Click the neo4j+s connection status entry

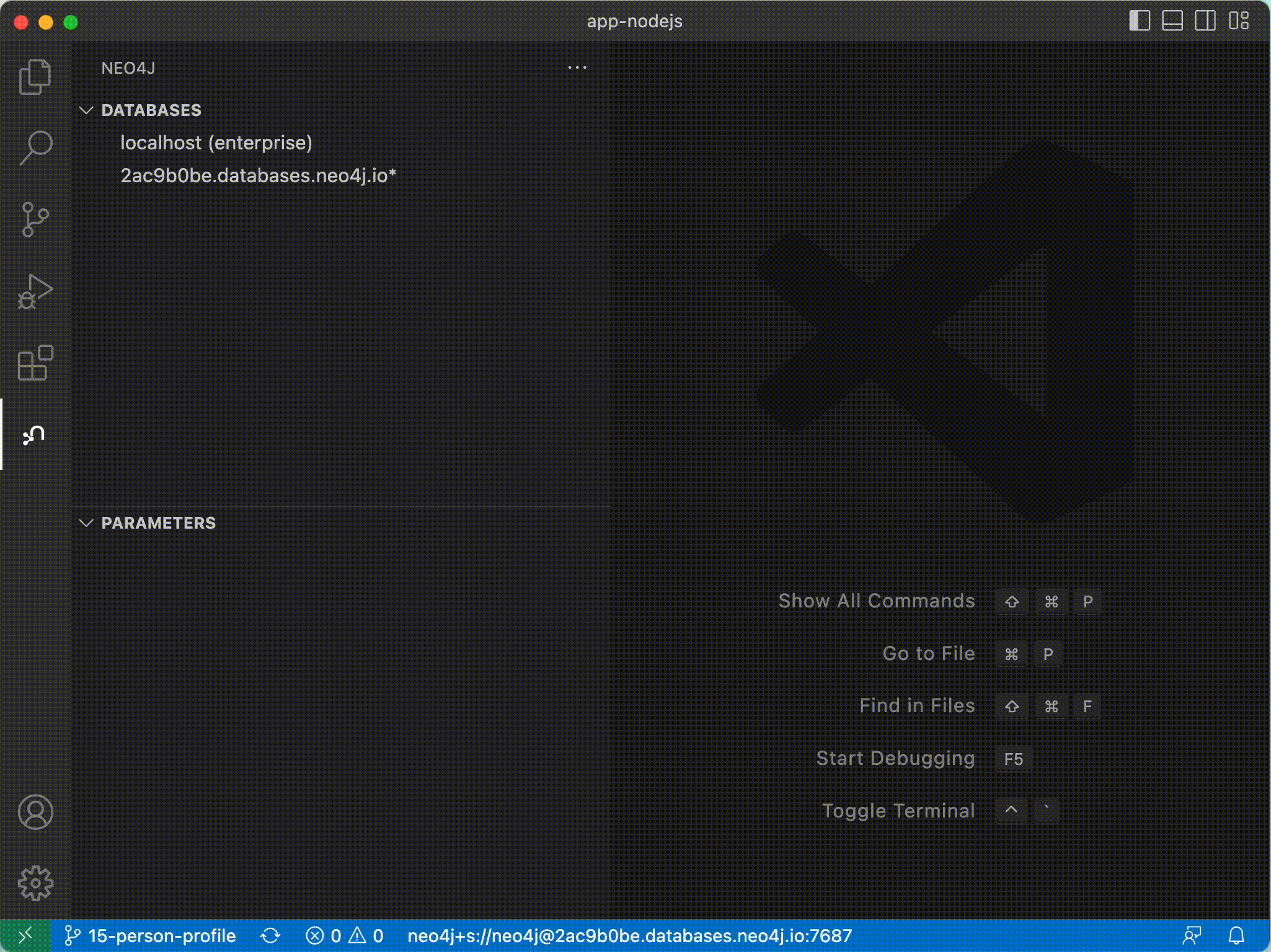[629, 935]
